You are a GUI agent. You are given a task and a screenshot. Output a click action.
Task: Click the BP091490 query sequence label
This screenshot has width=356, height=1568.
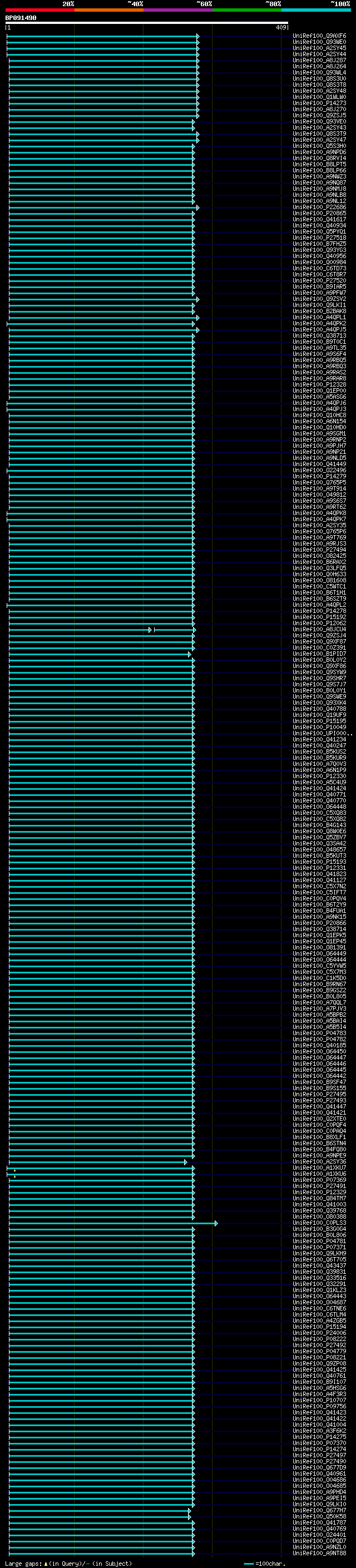[21, 18]
